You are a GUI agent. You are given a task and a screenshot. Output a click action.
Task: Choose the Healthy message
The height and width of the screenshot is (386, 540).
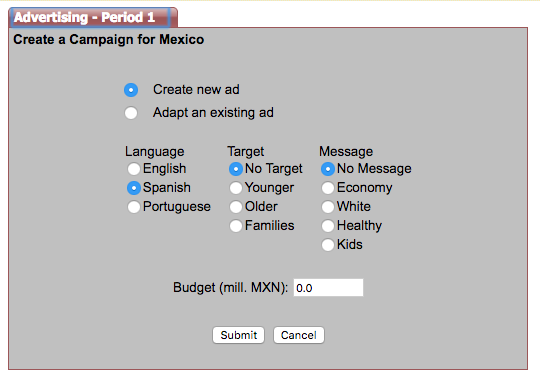(x=328, y=226)
